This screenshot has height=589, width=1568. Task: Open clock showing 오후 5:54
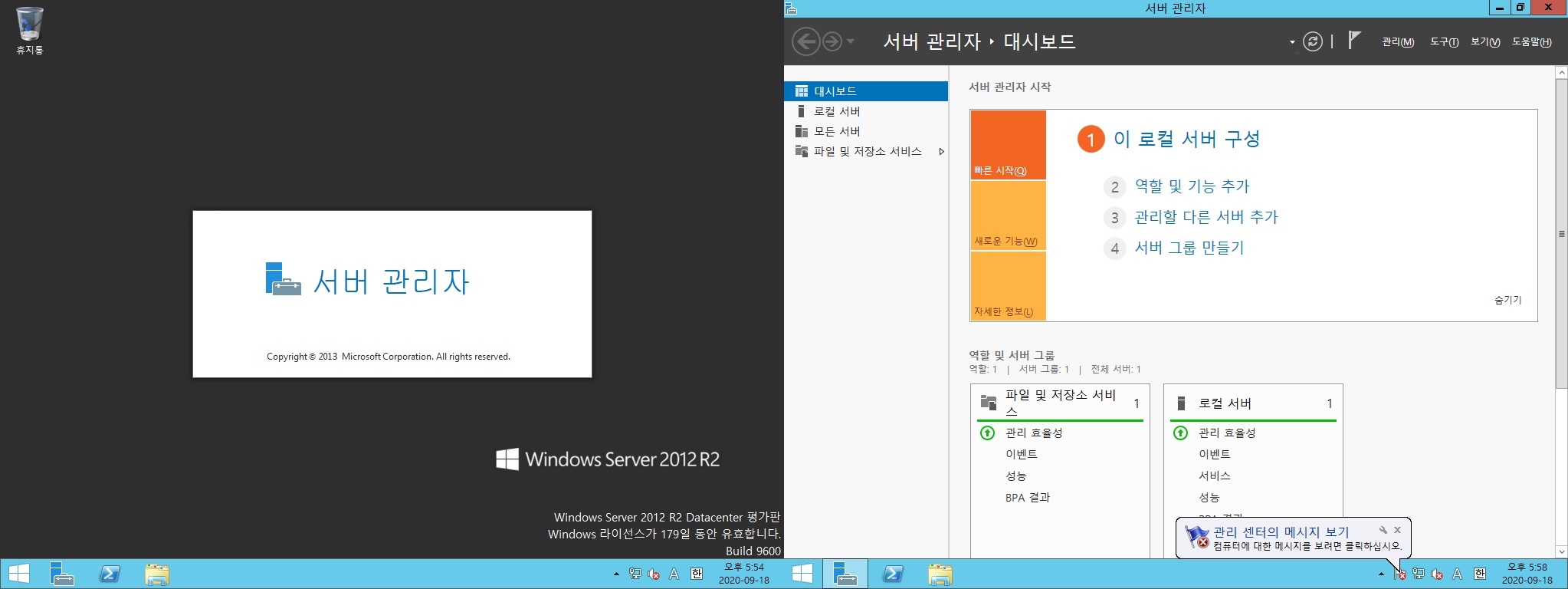[x=744, y=574]
